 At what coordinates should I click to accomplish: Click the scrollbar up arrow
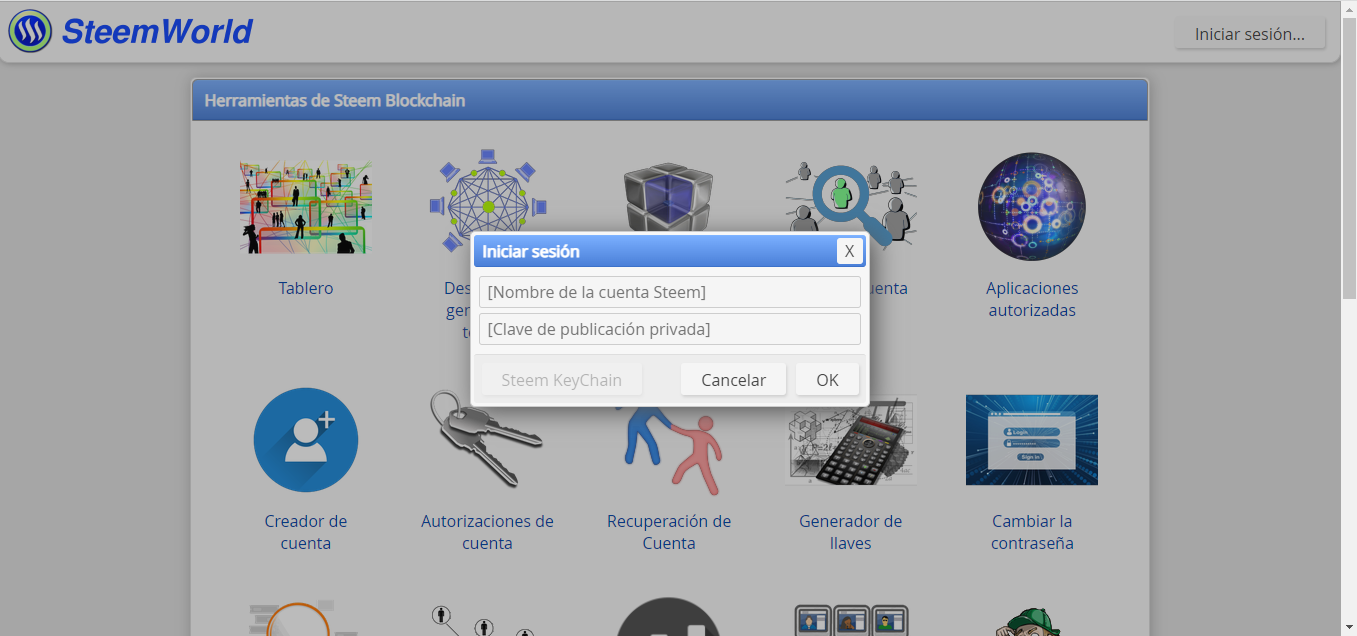pyautogui.click(x=1348, y=8)
